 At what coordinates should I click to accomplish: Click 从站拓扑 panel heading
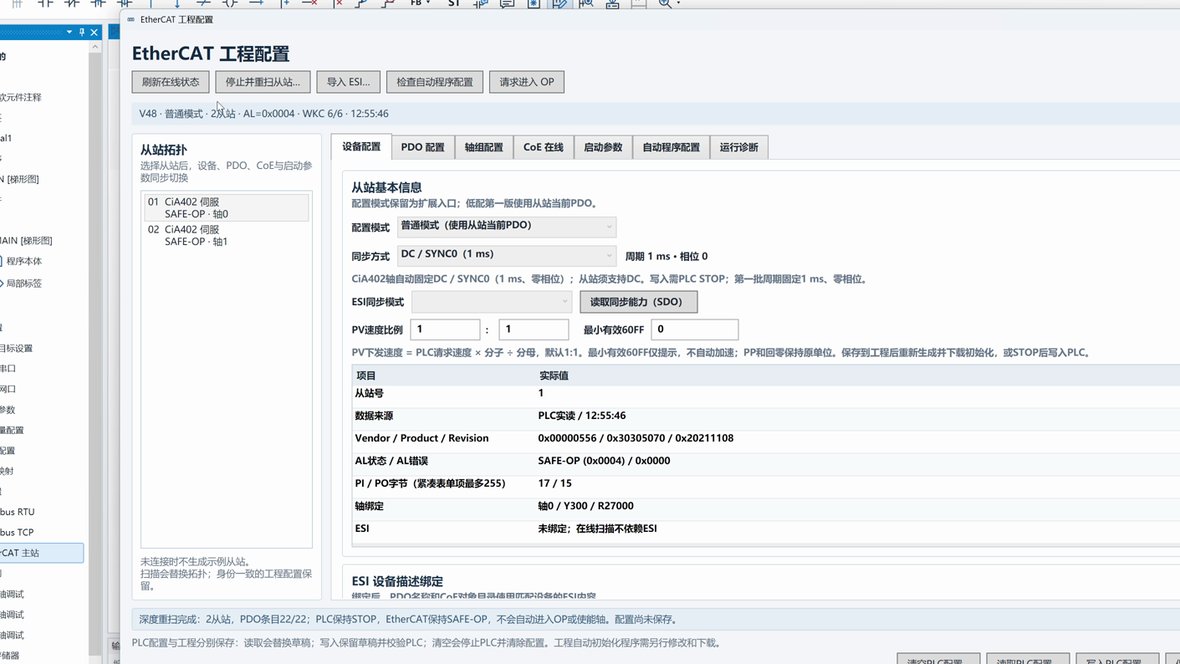(163, 150)
